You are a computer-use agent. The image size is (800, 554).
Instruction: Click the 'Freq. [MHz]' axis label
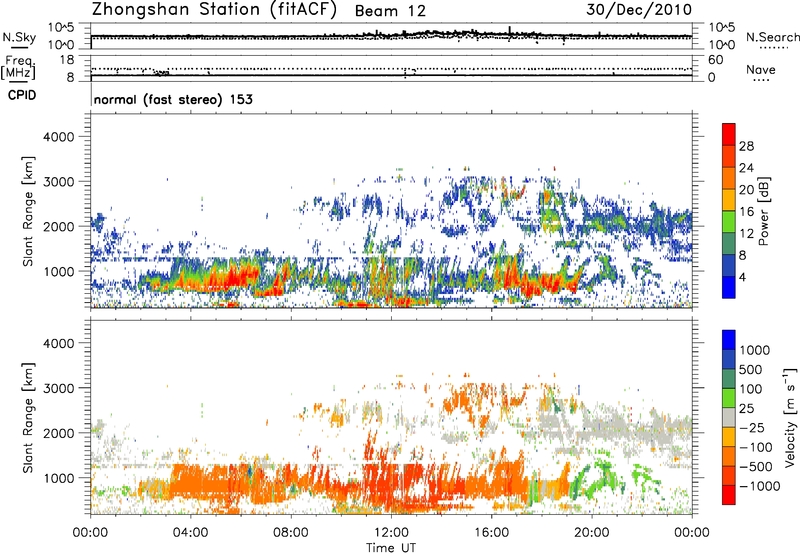pyautogui.click(x=19, y=67)
